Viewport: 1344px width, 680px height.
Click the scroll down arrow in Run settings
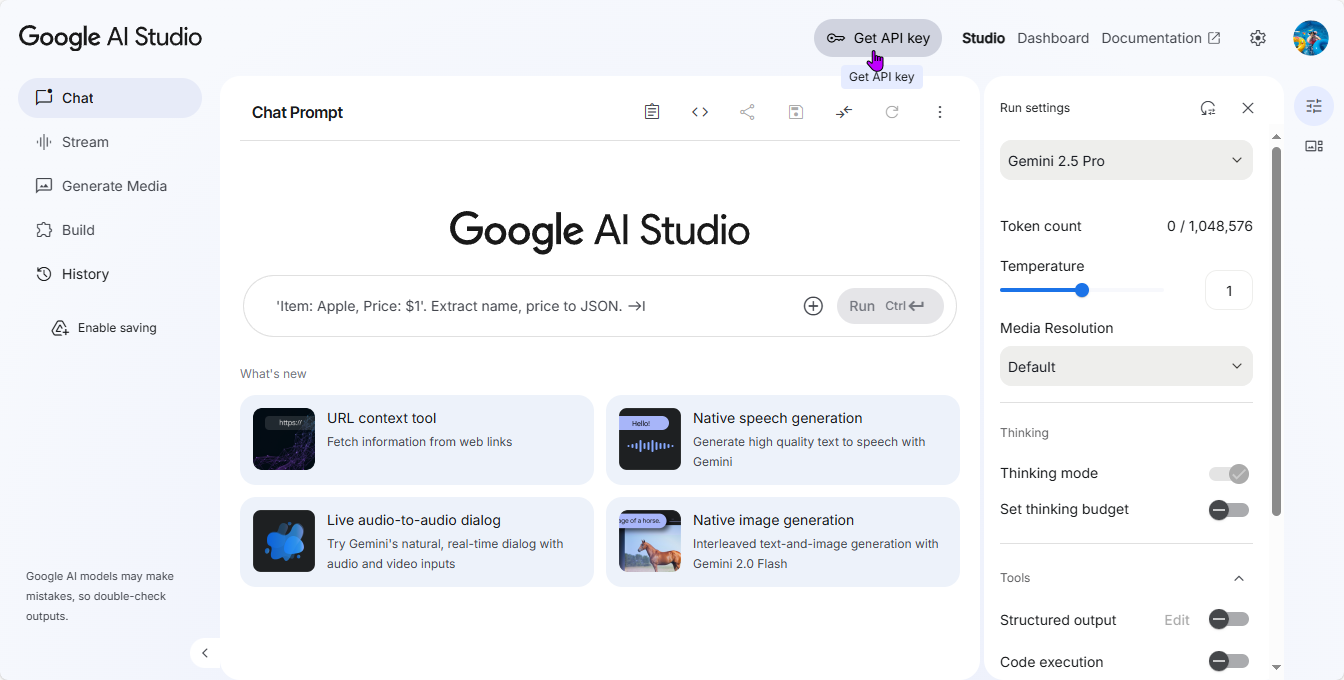pyautogui.click(x=1276, y=667)
